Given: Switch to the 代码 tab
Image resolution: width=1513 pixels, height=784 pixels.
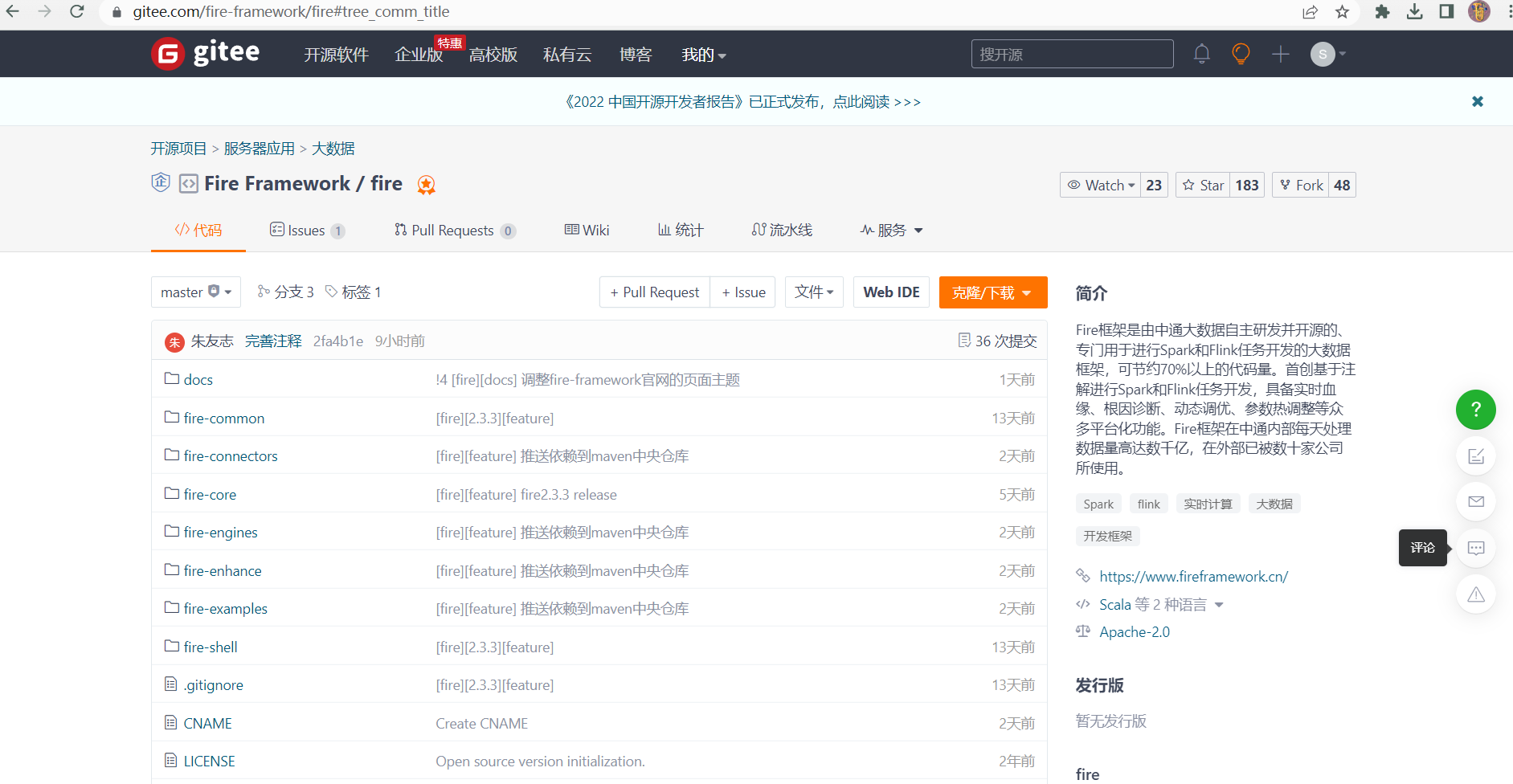Looking at the screenshot, I should (198, 230).
